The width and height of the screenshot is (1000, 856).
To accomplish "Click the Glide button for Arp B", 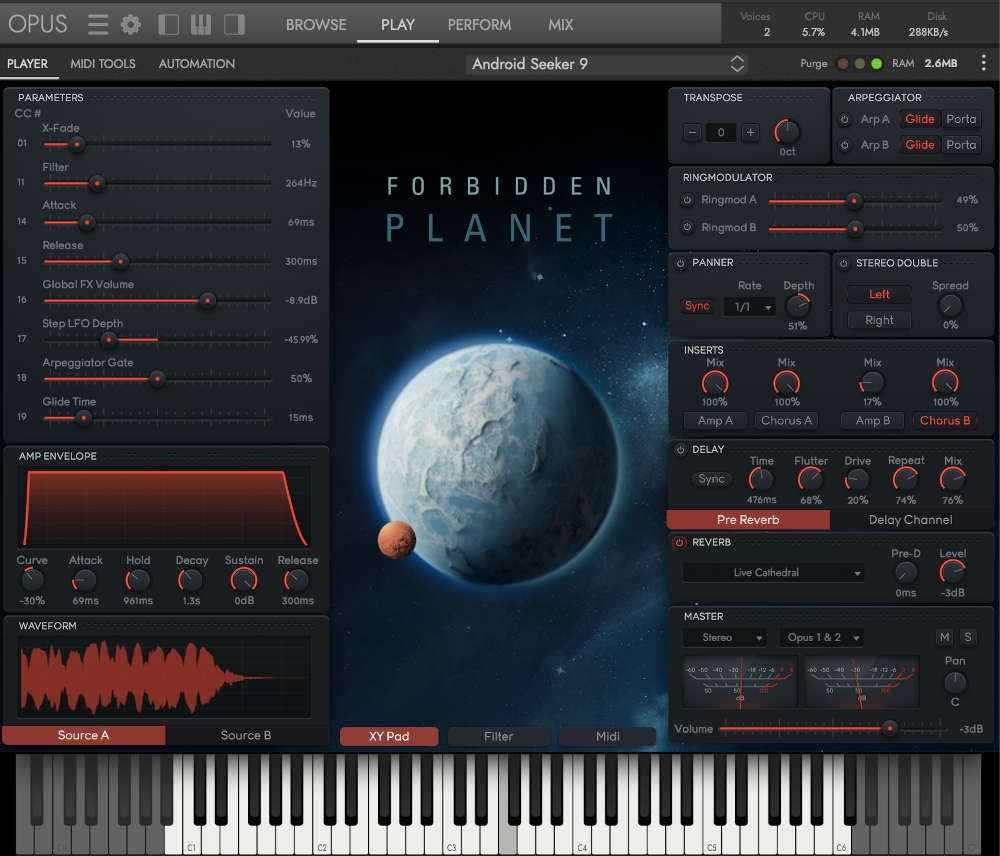I will click(920, 144).
